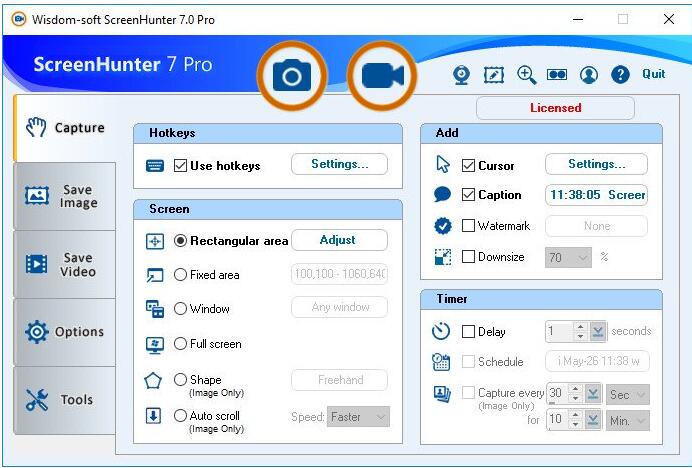Click the Schedule date time field
The height and width of the screenshot is (468, 692).
pyautogui.click(x=598, y=361)
